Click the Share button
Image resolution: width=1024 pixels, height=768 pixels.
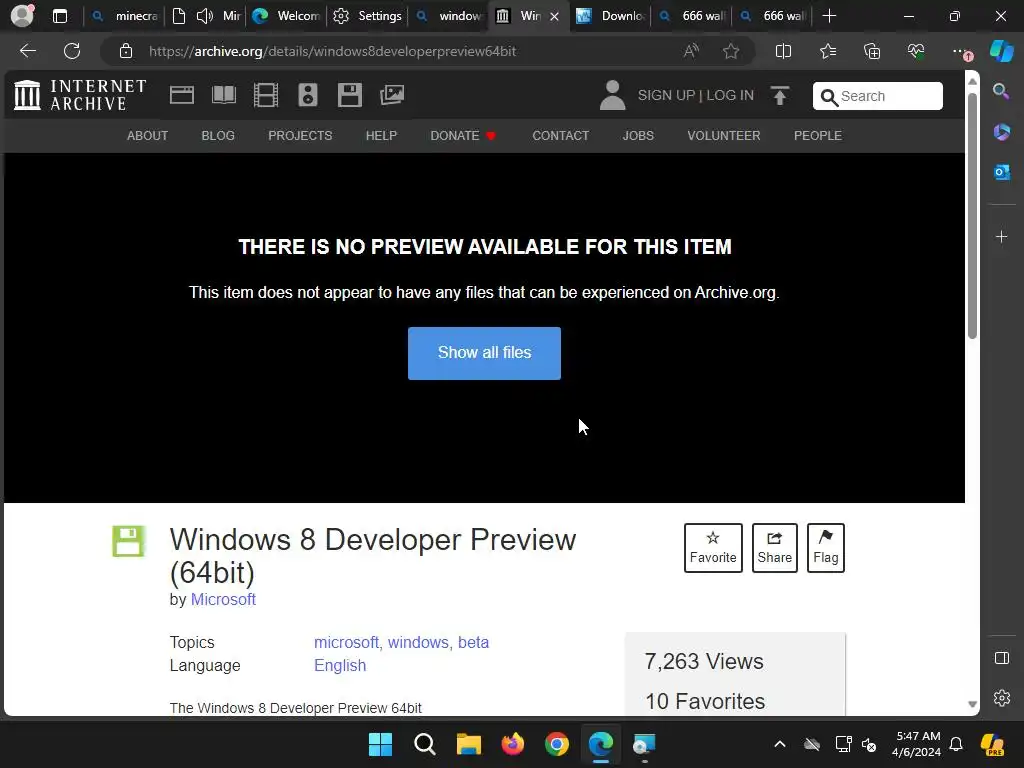775,548
